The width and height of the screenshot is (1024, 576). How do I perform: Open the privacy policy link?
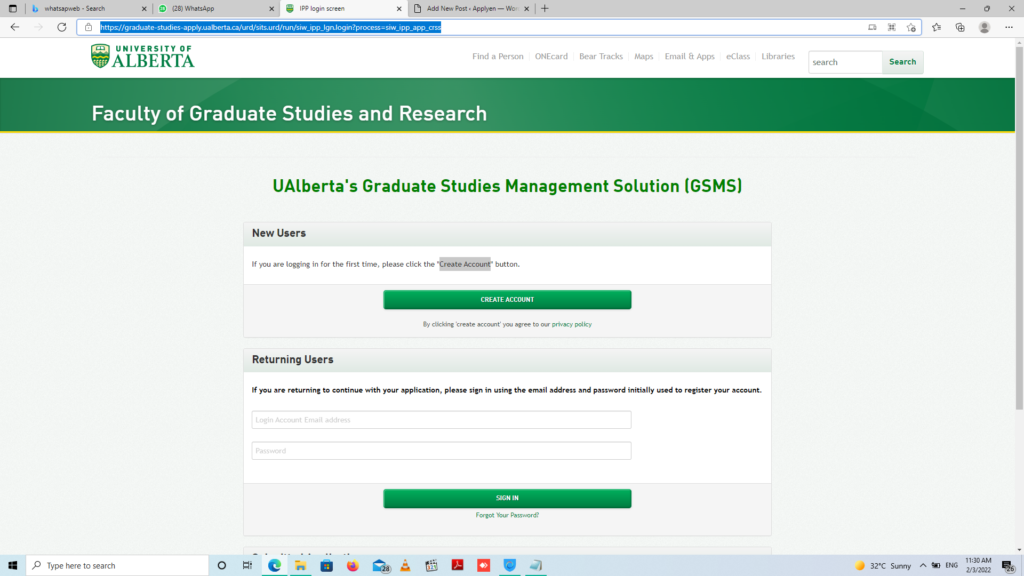tap(571, 325)
